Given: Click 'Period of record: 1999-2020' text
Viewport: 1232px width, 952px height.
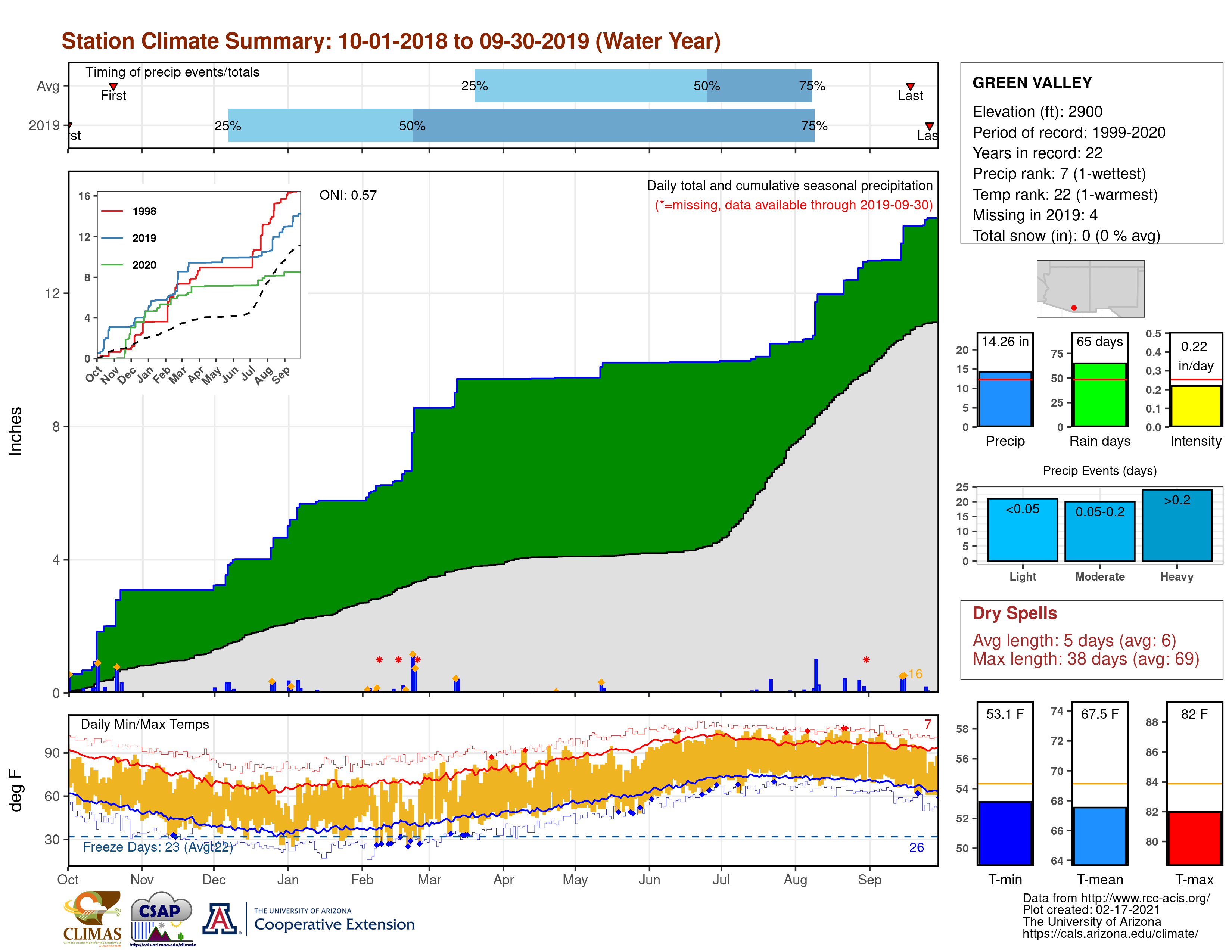Looking at the screenshot, I should (1068, 133).
